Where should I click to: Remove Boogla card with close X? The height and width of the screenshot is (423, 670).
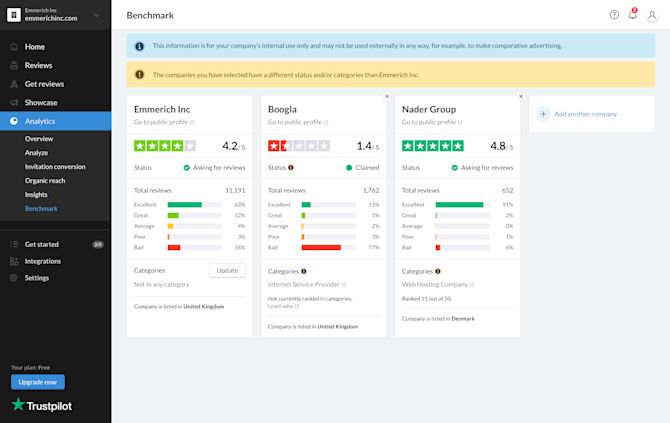387,97
